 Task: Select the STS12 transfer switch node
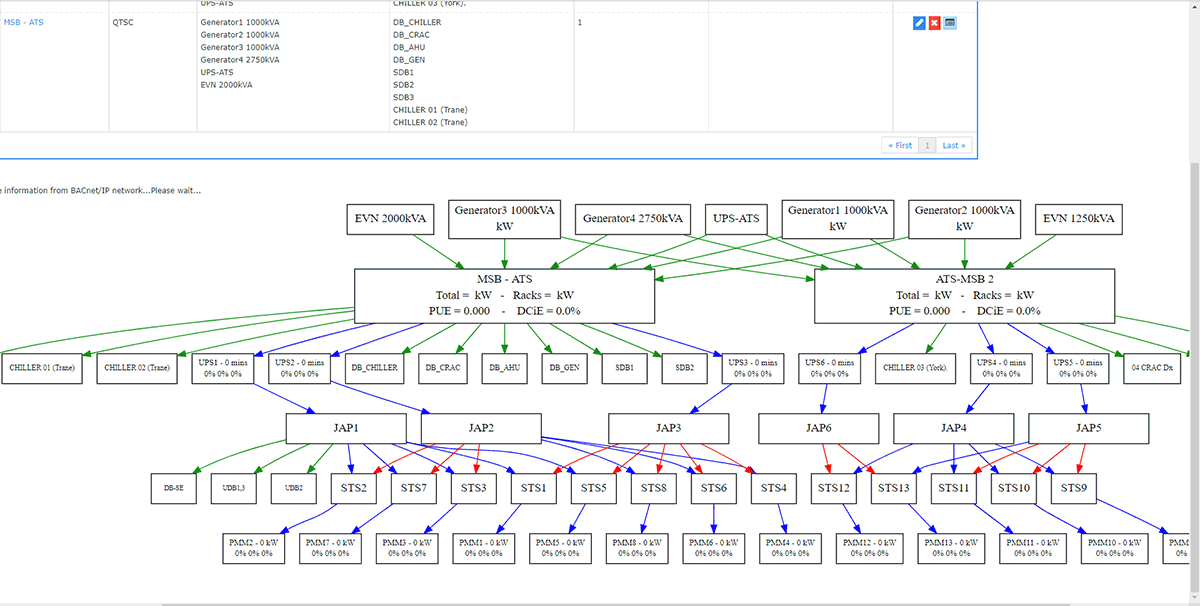[833, 488]
